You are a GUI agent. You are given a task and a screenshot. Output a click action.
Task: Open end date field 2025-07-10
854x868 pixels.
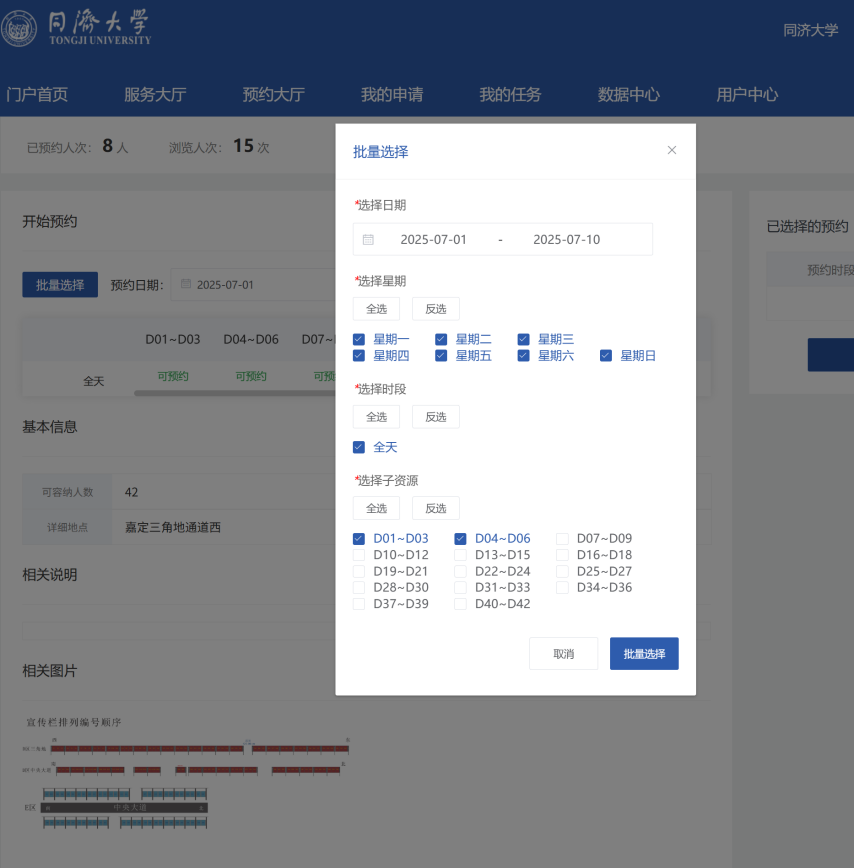click(x=566, y=240)
